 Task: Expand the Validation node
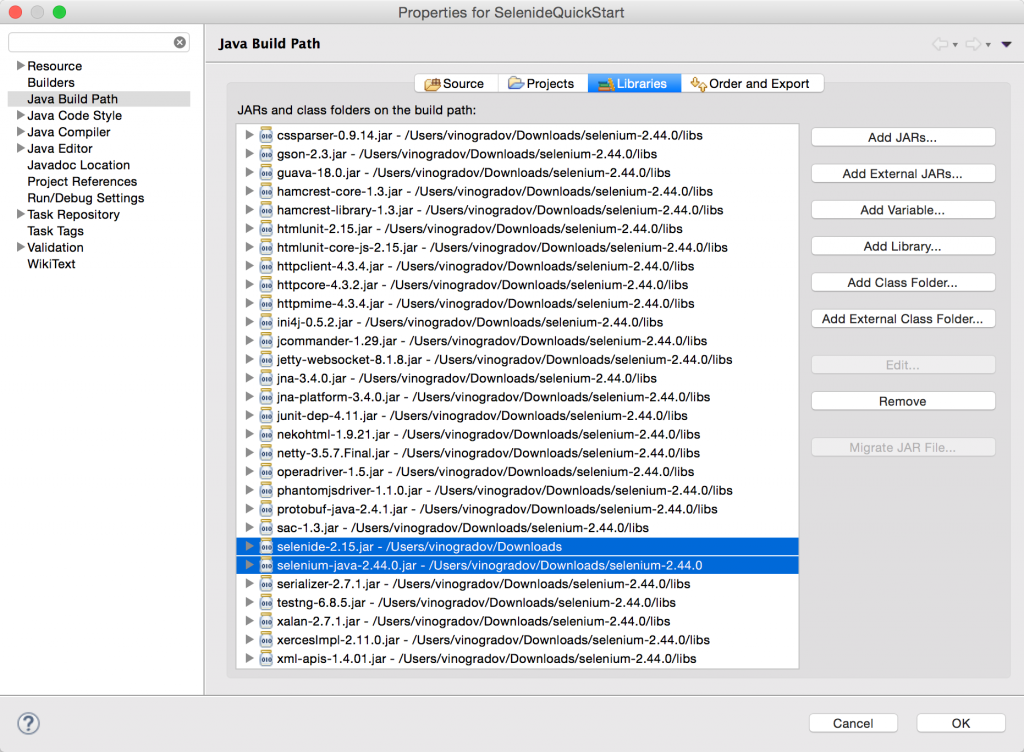[20, 247]
